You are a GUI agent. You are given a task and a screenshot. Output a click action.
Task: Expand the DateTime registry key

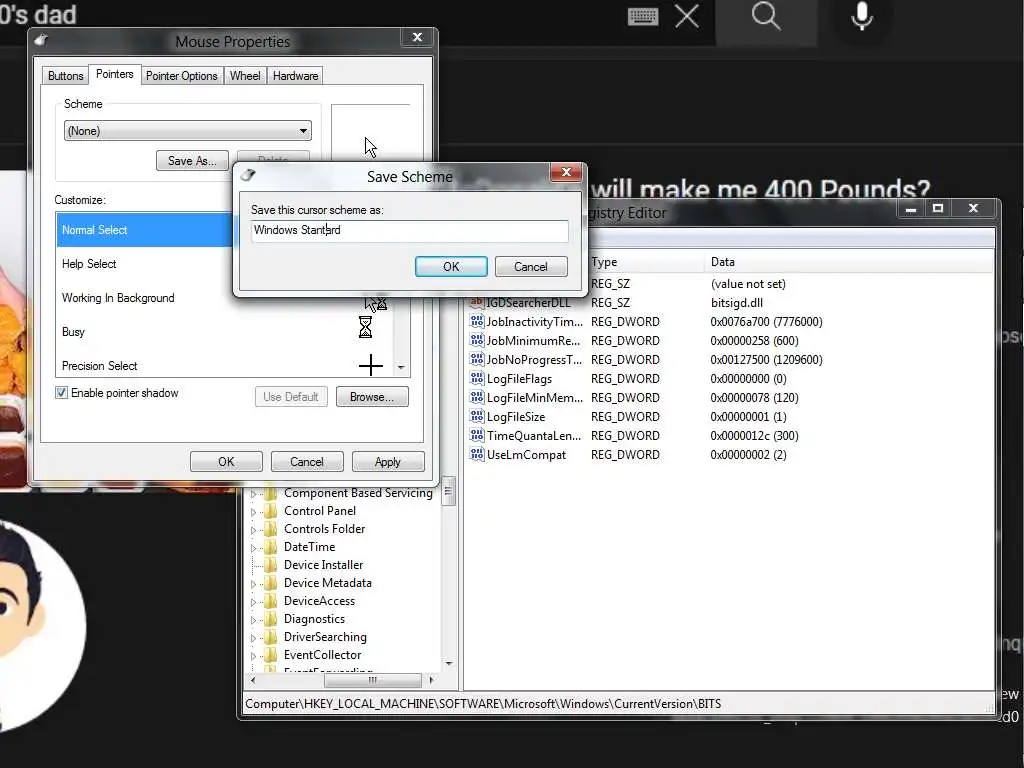(254, 548)
